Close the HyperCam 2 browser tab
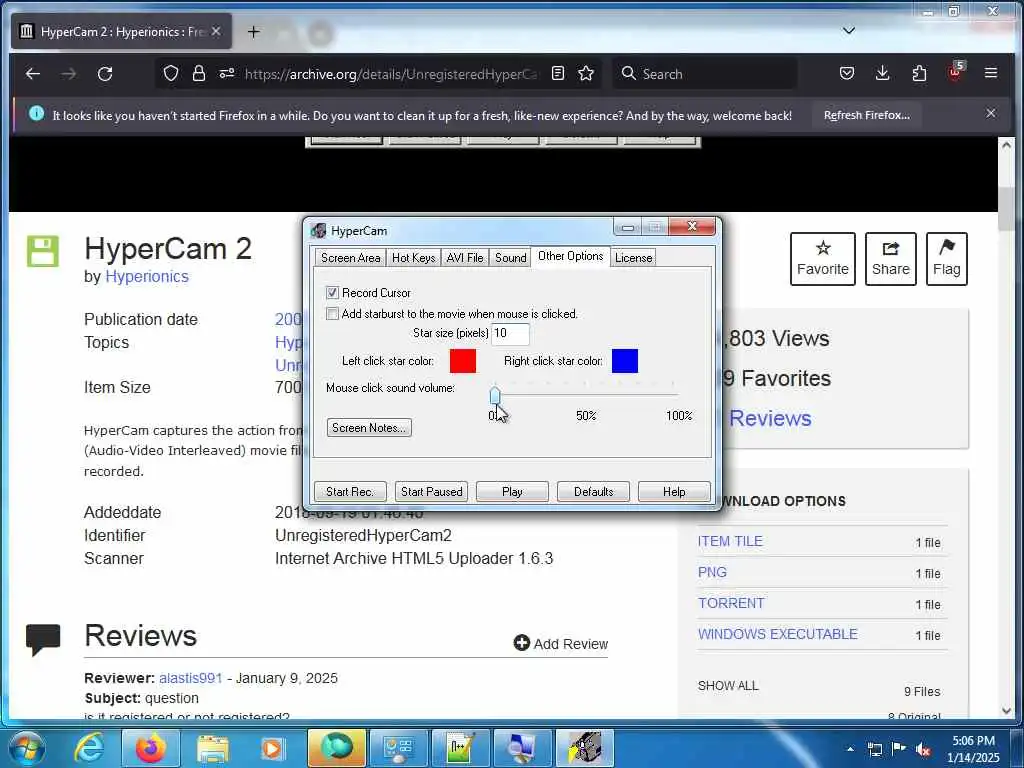The image size is (1024, 768). pyautogui.click(x=216, y=31)
